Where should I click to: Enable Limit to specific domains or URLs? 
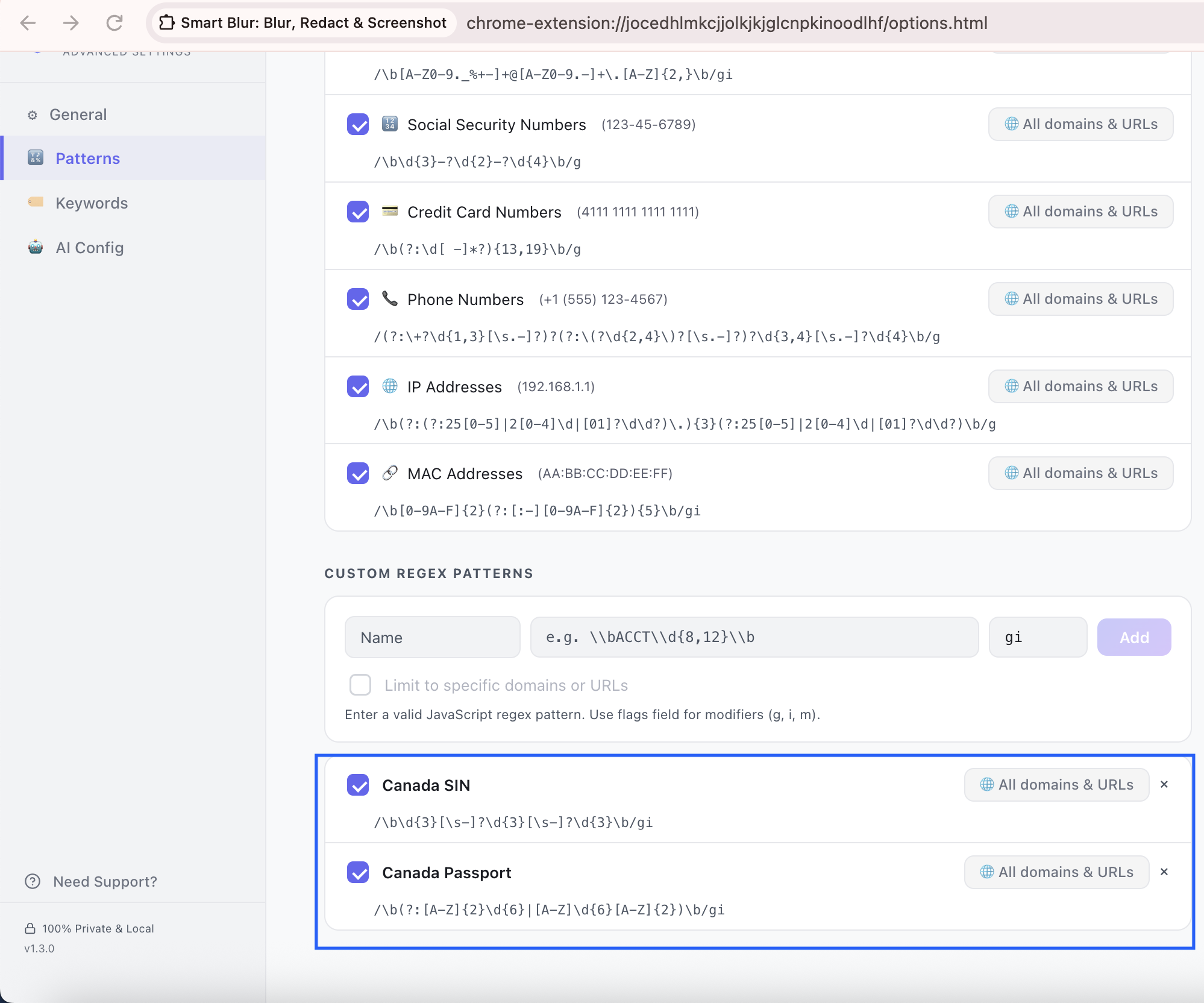click(x=360, y=685)
